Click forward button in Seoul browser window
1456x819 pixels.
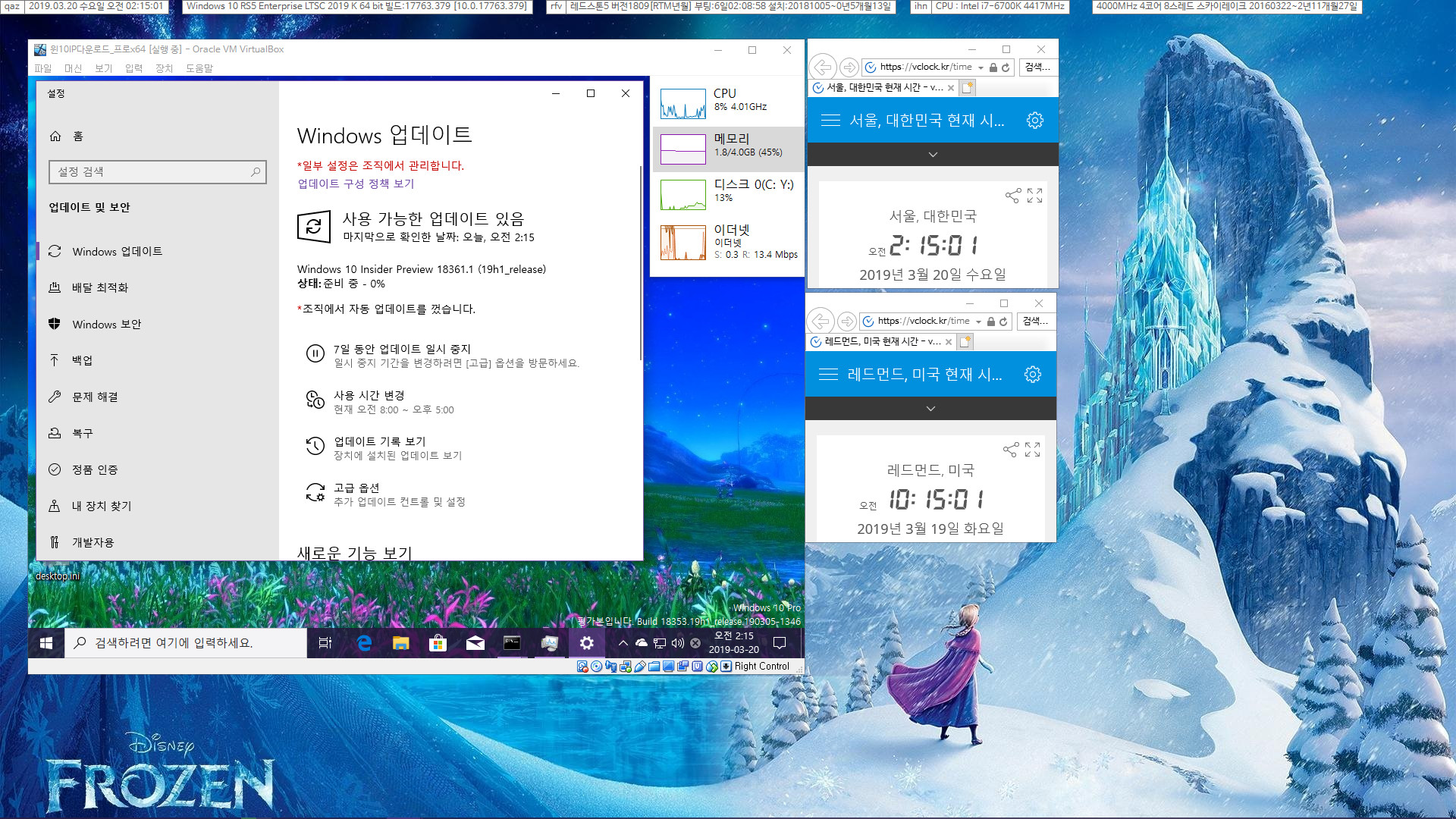[849, 67]
